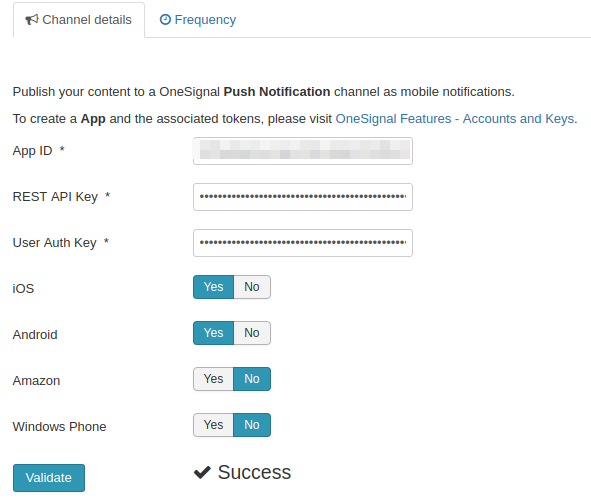Click the megaphone icon on Channel details tab
The width and height of the screenshot is (591, 504).
tap(32, 19)
